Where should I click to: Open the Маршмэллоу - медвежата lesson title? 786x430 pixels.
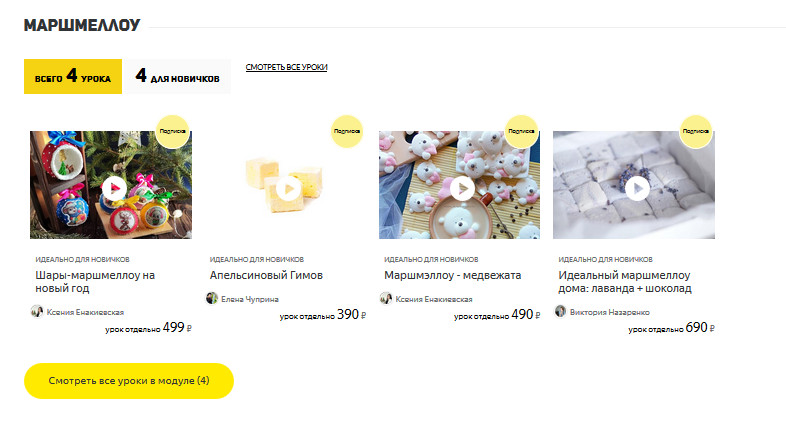point(453,275)
